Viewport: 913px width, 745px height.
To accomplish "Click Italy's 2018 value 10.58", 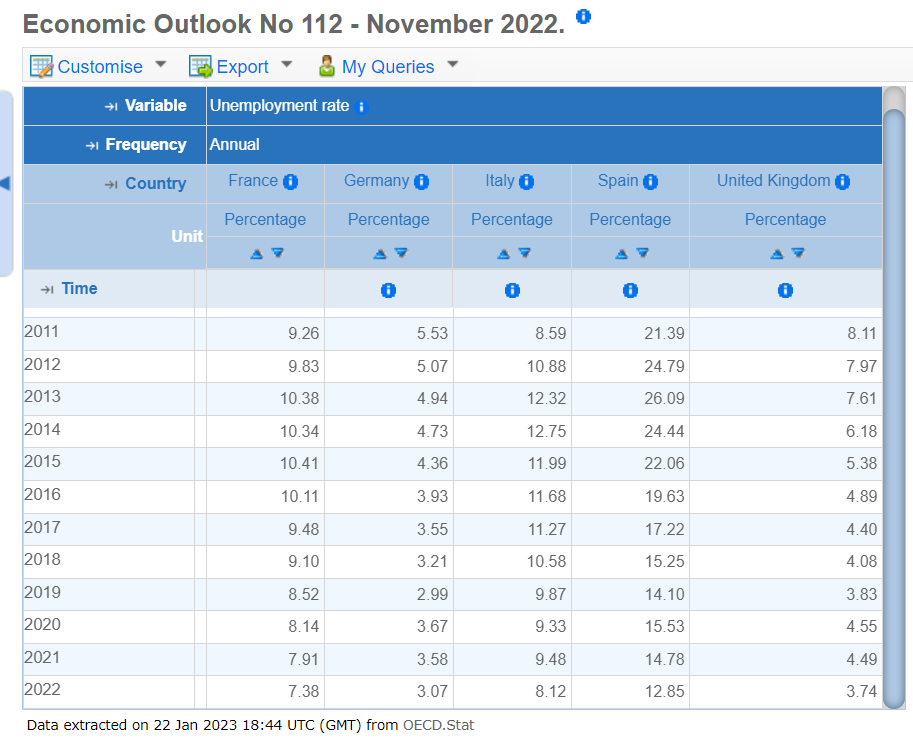I will tap(546, 562).
